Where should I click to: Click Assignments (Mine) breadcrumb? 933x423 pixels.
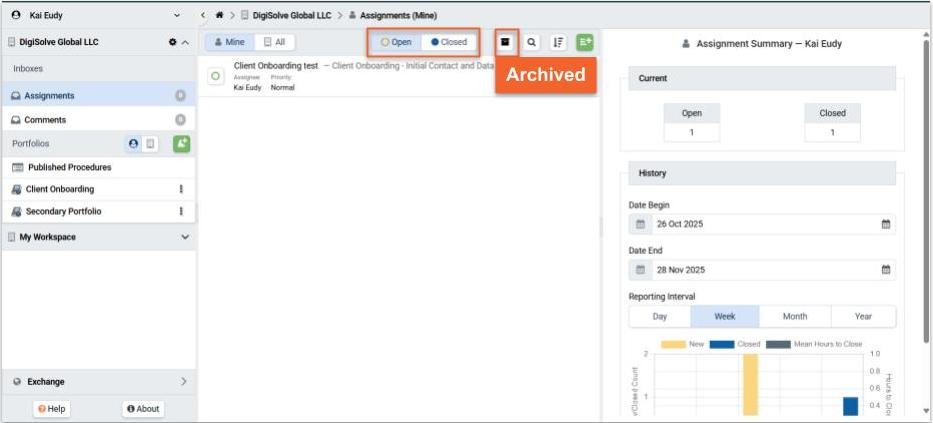pos(398,15)
